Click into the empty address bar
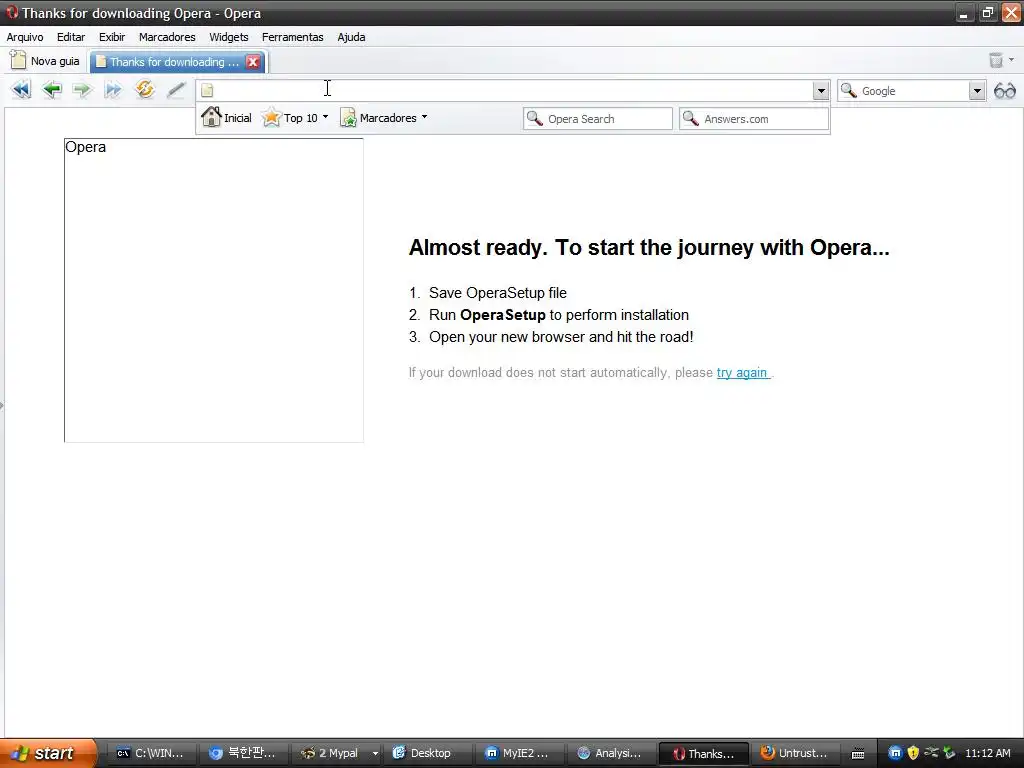 pos(513,90)
